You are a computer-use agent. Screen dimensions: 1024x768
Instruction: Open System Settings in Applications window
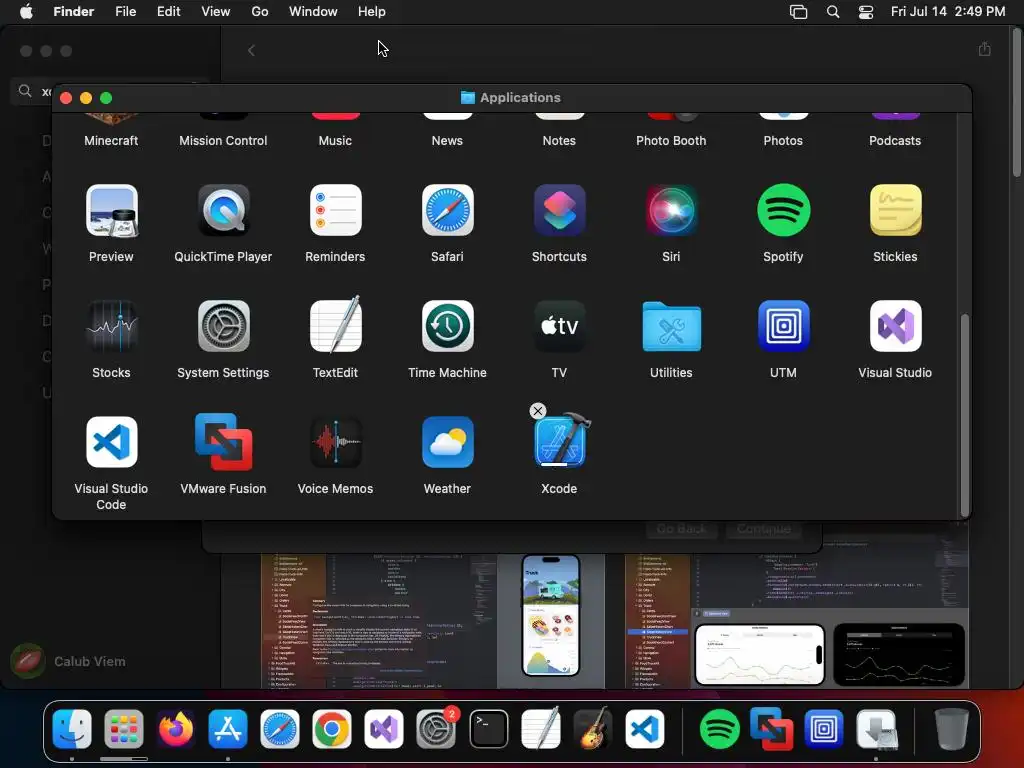(223, 326)
